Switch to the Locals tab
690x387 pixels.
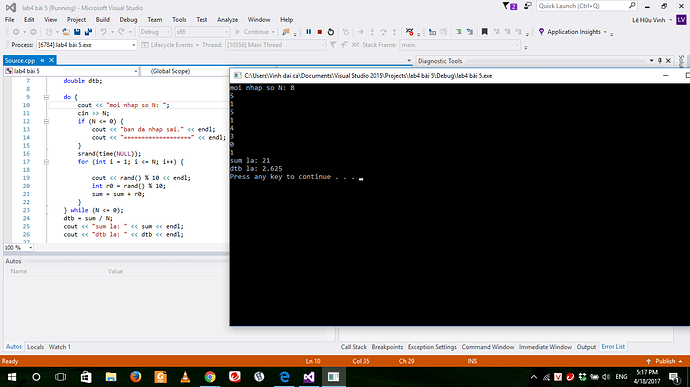(x=35, y=347)
